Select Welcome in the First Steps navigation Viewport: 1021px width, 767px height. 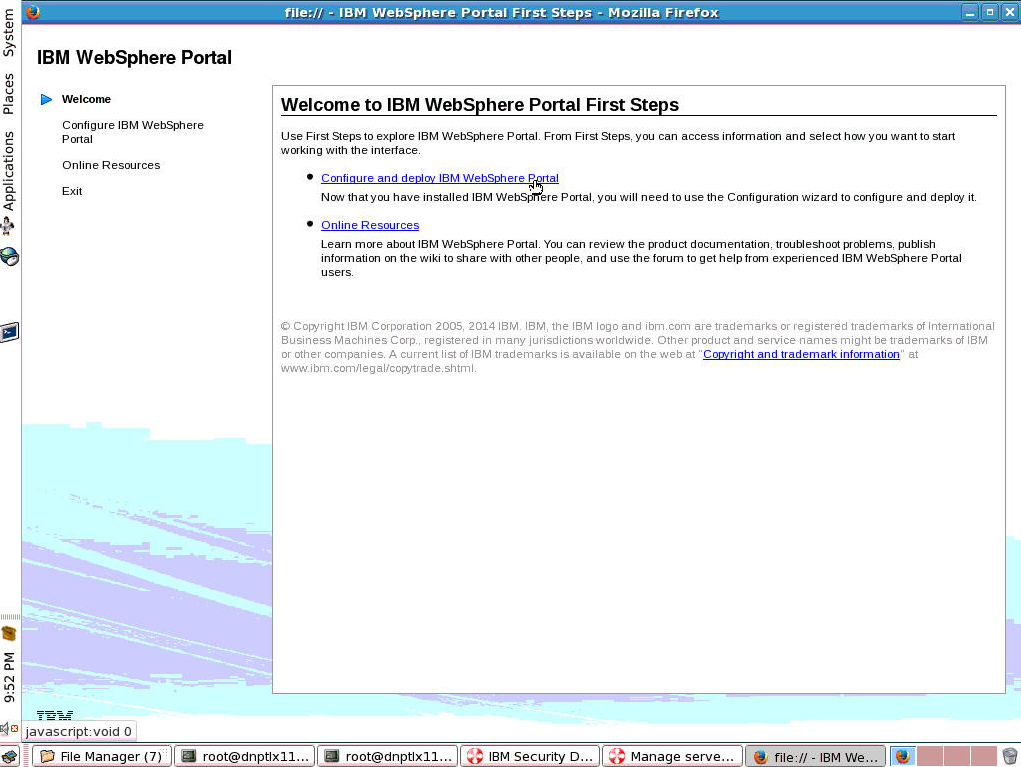coord(86,99)
